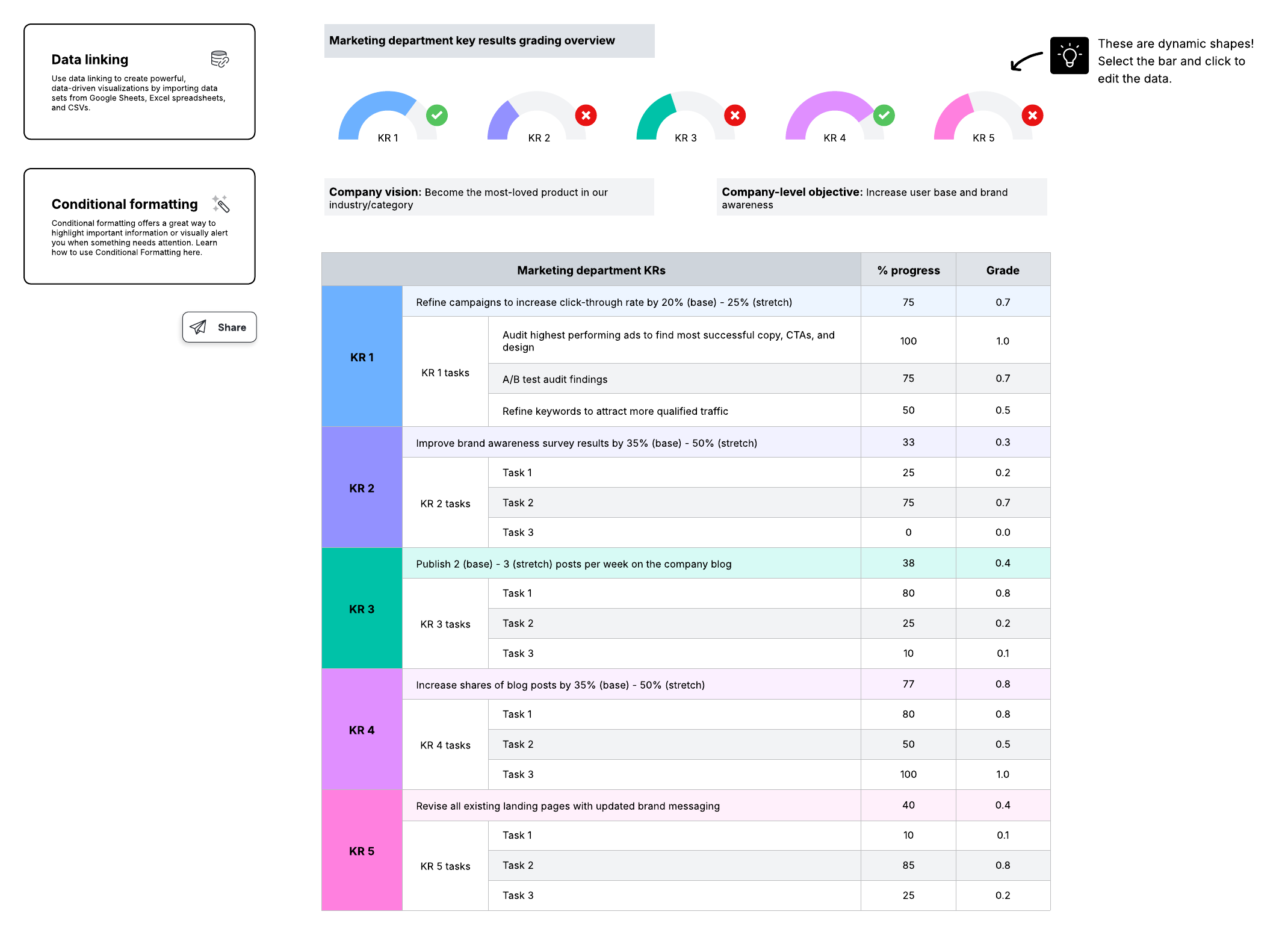Click the red X badge on KR 5 gauge
Screen dimensions: 1288x935
click(x=1033, y=114)
